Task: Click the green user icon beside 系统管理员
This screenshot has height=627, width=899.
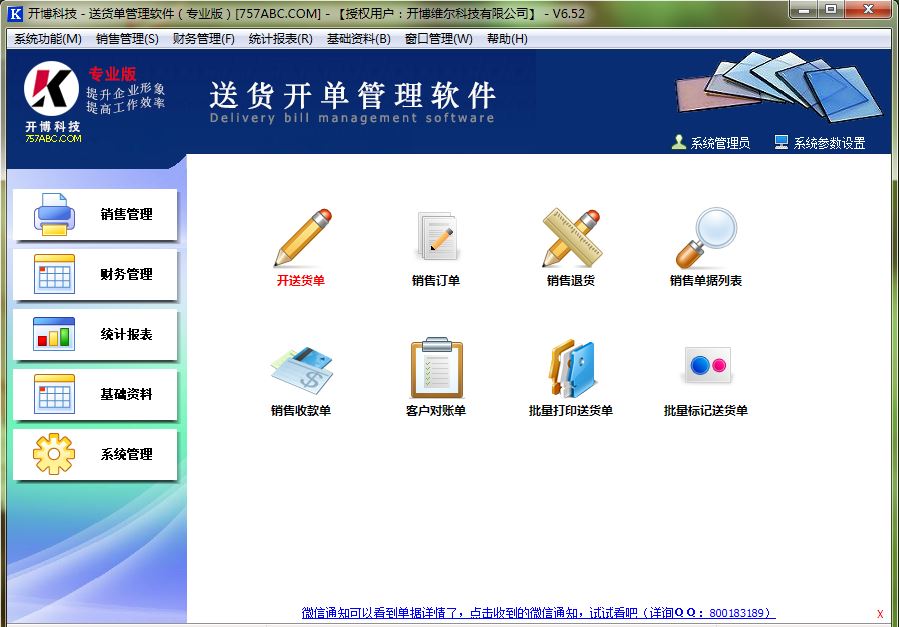Action: point(678,142)
